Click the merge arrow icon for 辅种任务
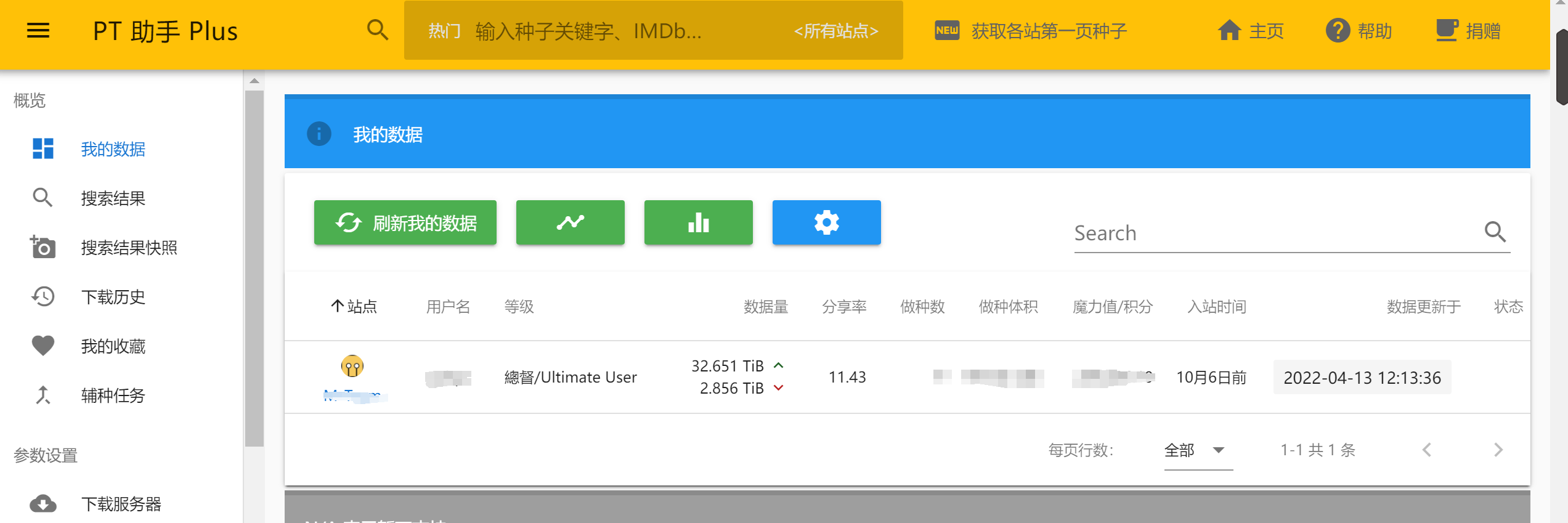 pyautogui.click(x=43, y=395)
